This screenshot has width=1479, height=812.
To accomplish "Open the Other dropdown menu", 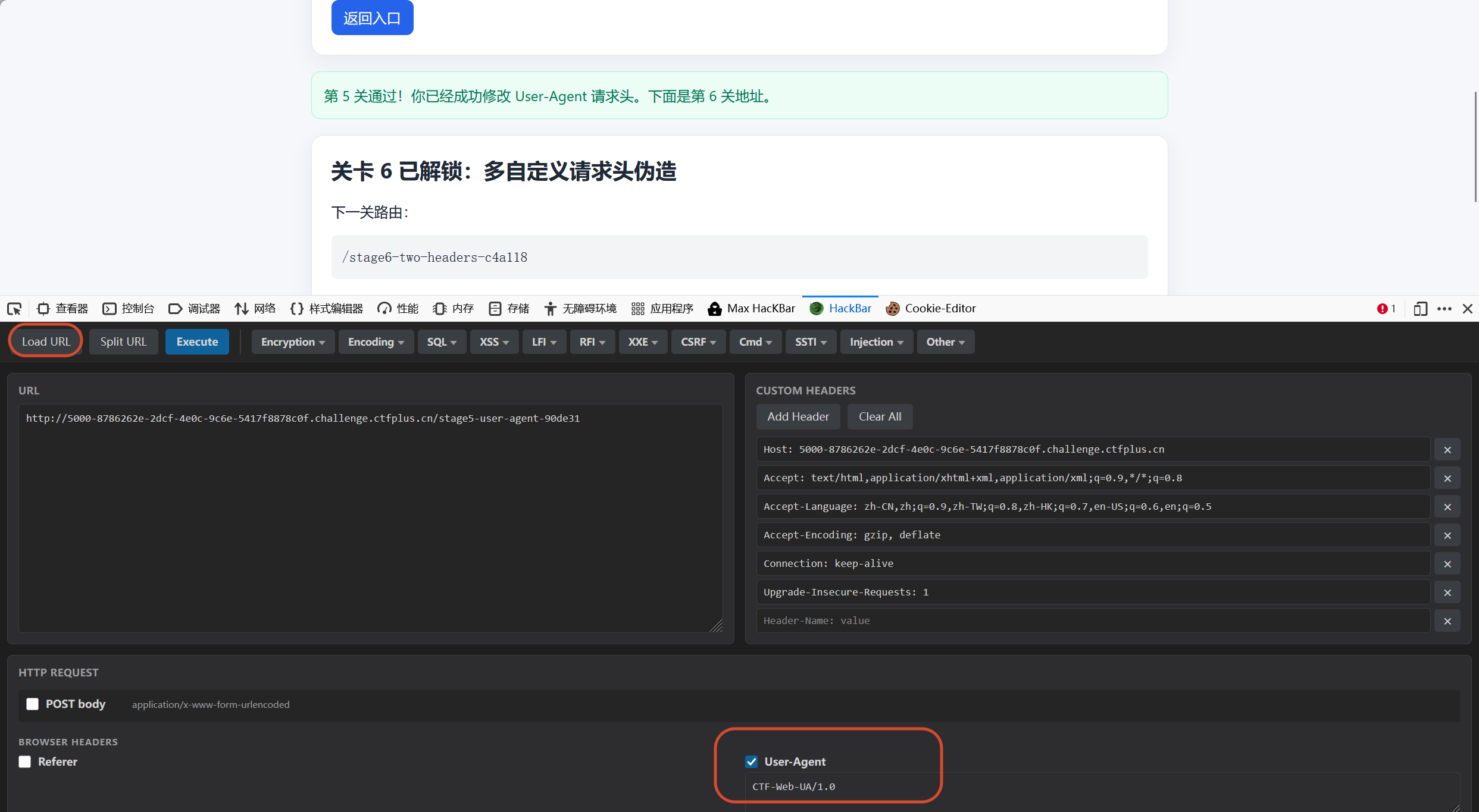I will click(945, 341).
